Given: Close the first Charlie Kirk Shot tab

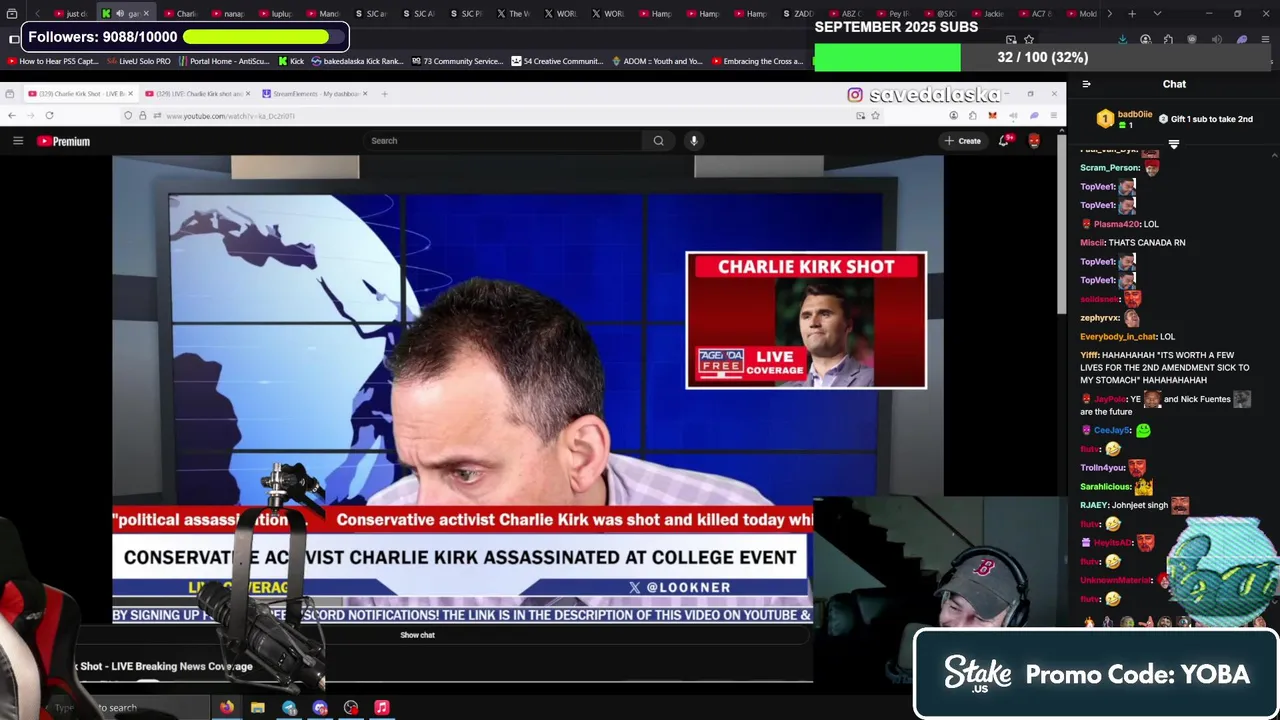Looking at the screenshot, I should coord(129,94).
